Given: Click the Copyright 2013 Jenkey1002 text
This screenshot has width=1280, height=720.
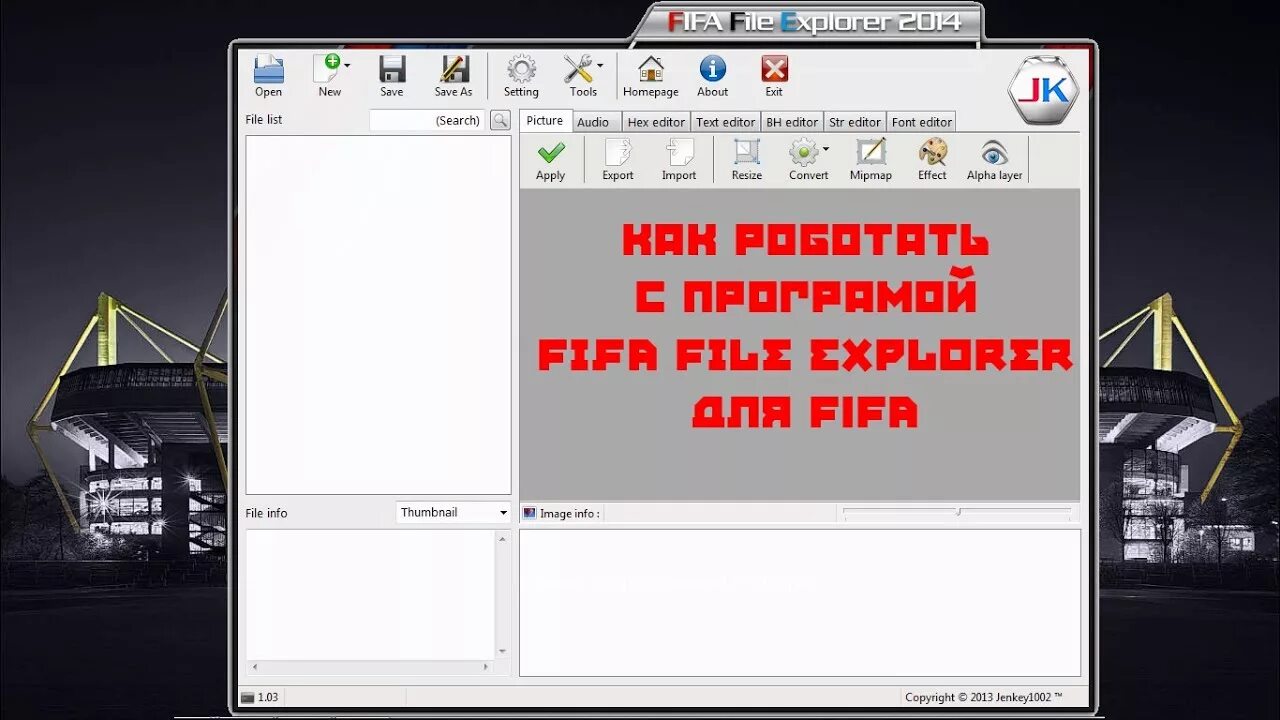Looking at the screenshot, I should coord(983,697).
